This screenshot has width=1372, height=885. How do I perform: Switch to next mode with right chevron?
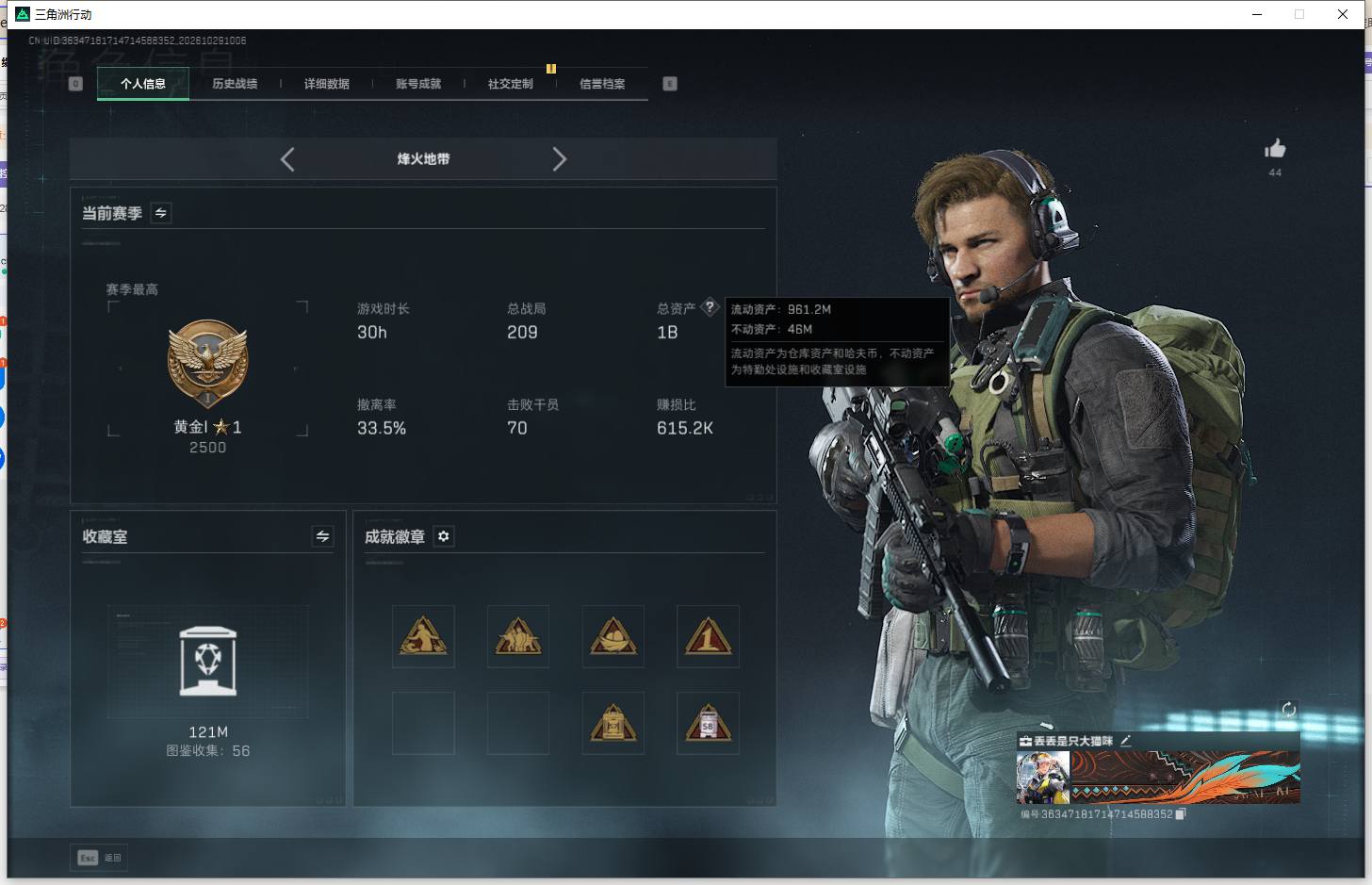[x=559, y=159]
